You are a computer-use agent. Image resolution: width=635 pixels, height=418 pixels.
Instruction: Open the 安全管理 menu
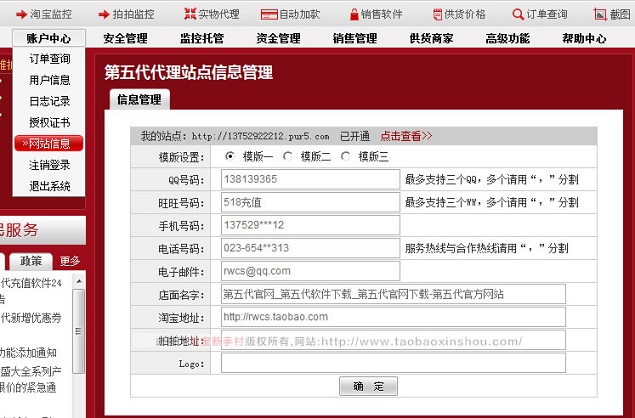point(125,39)
